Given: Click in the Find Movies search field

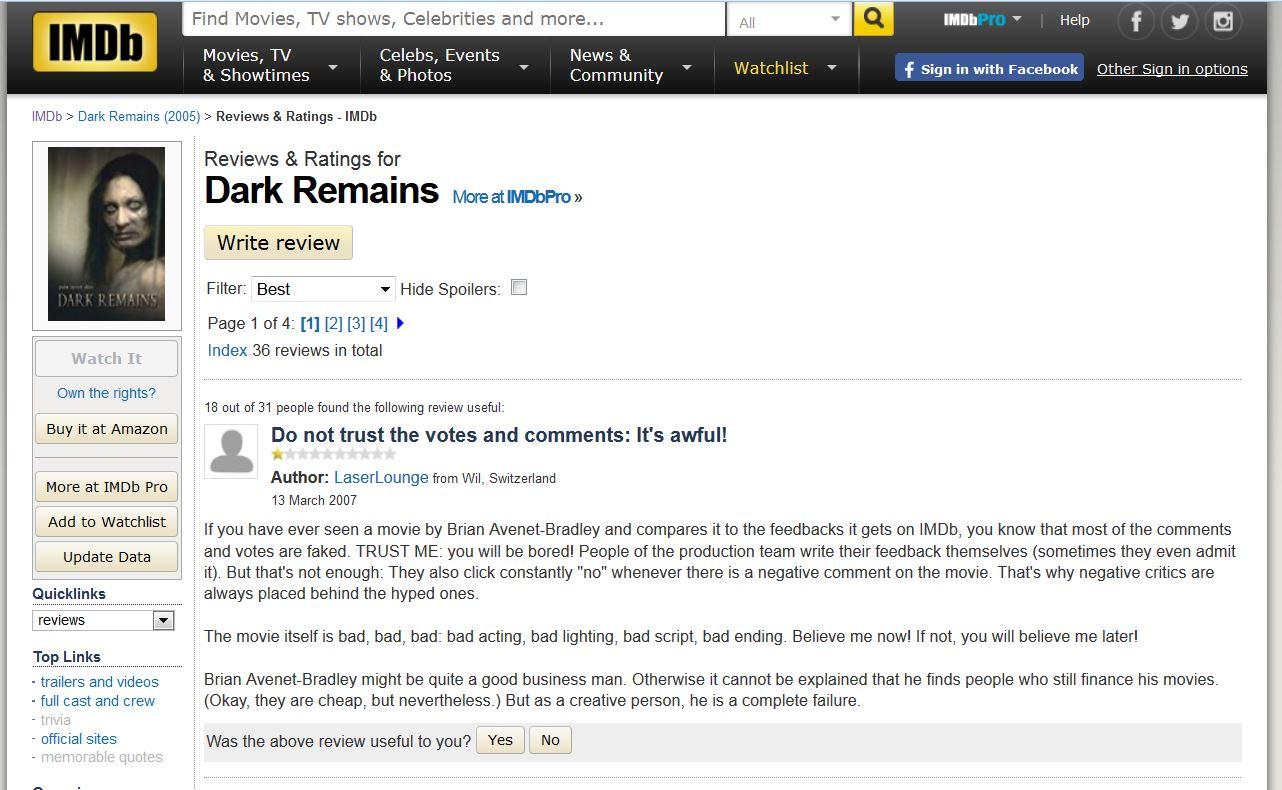Looking at the screenshot, I should 453,19.
